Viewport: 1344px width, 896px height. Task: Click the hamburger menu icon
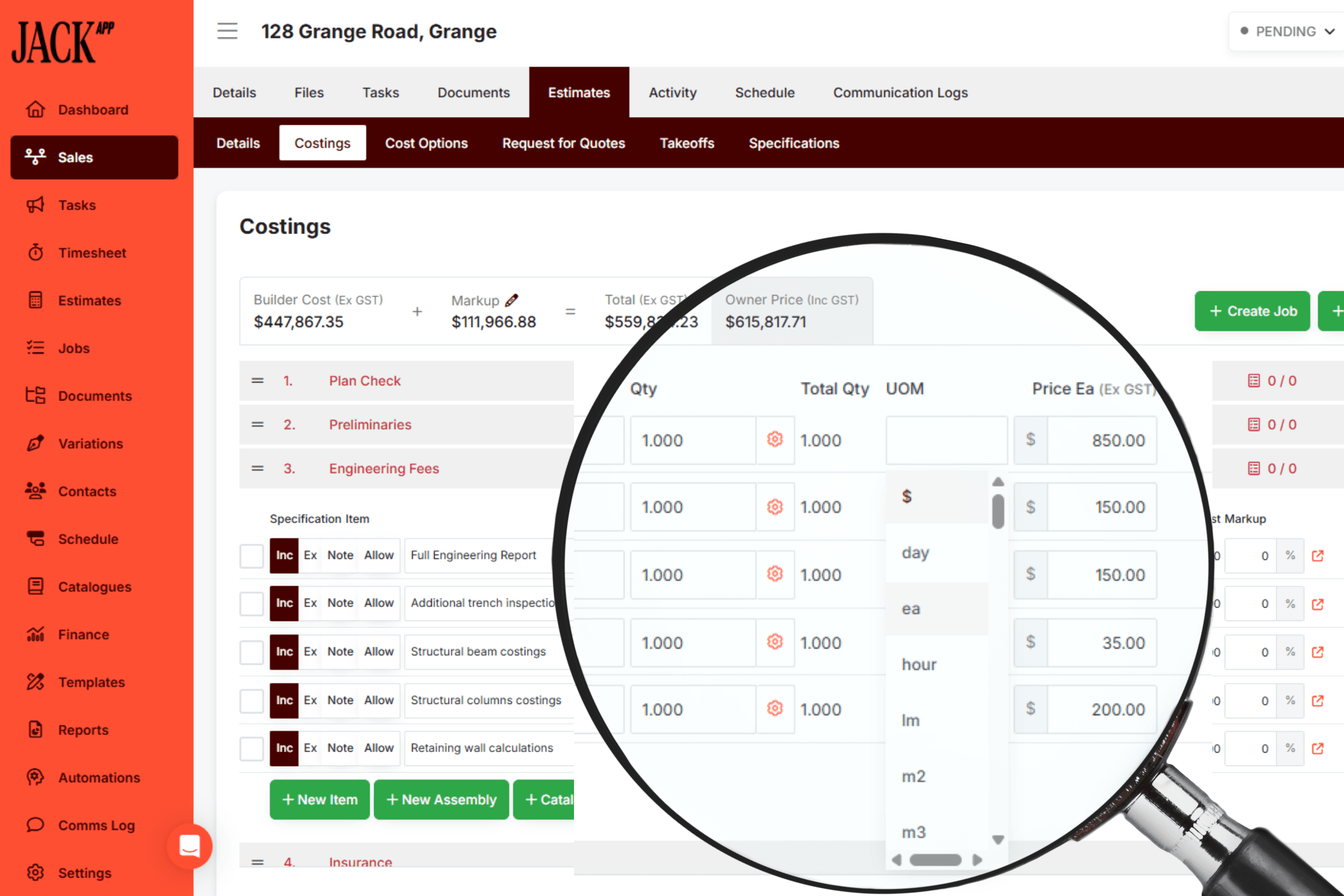pos(227,31)
